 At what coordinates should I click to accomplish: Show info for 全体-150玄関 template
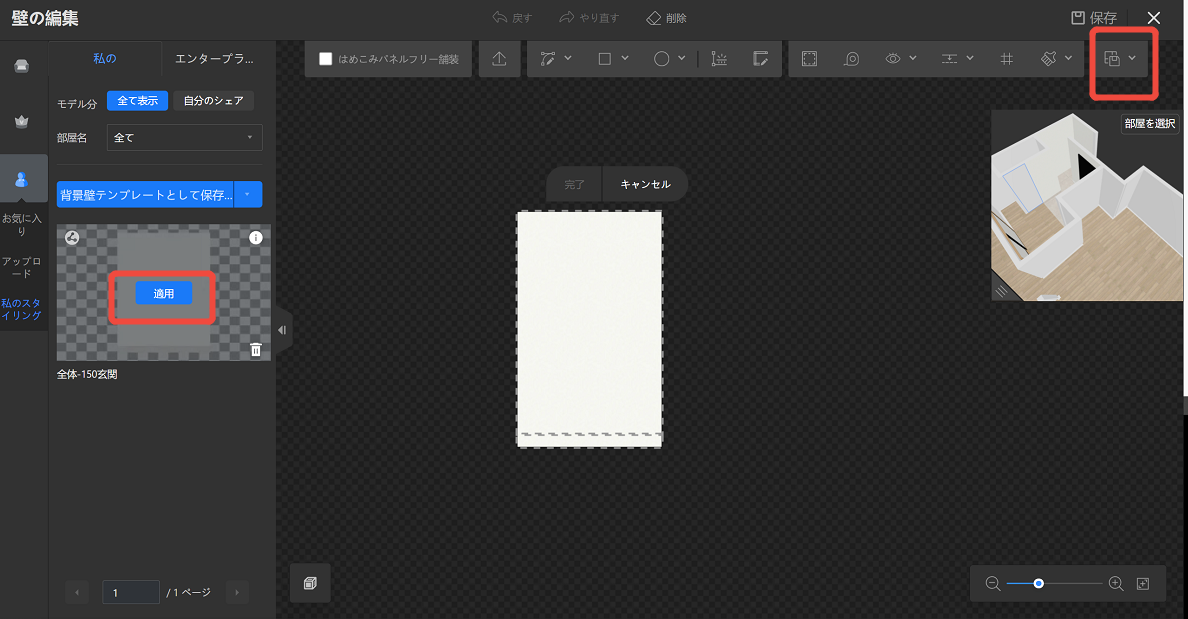(x=256, y=237)
